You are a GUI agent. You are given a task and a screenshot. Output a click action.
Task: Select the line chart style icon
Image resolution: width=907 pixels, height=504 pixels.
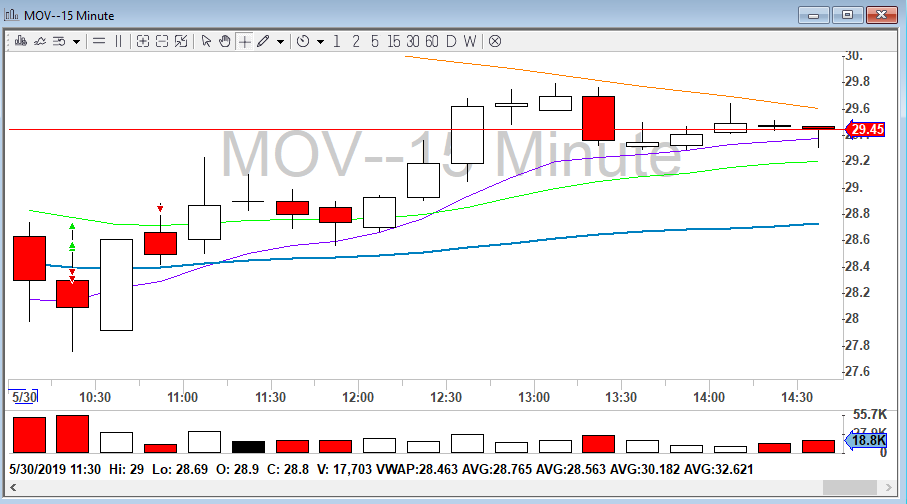tap(40, 41)
